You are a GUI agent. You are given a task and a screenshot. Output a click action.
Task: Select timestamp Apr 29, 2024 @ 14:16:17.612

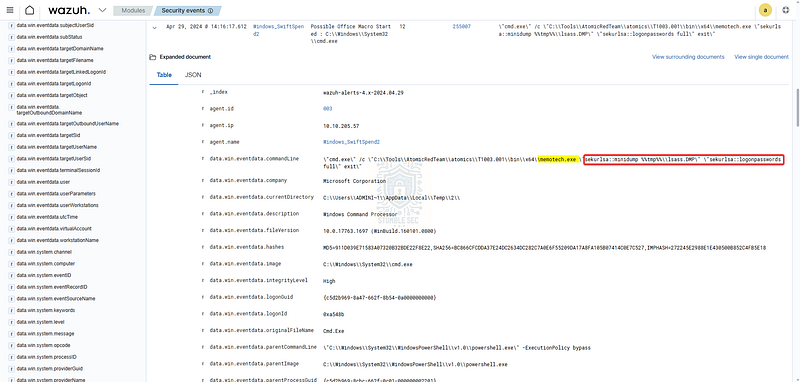[207, 26]
